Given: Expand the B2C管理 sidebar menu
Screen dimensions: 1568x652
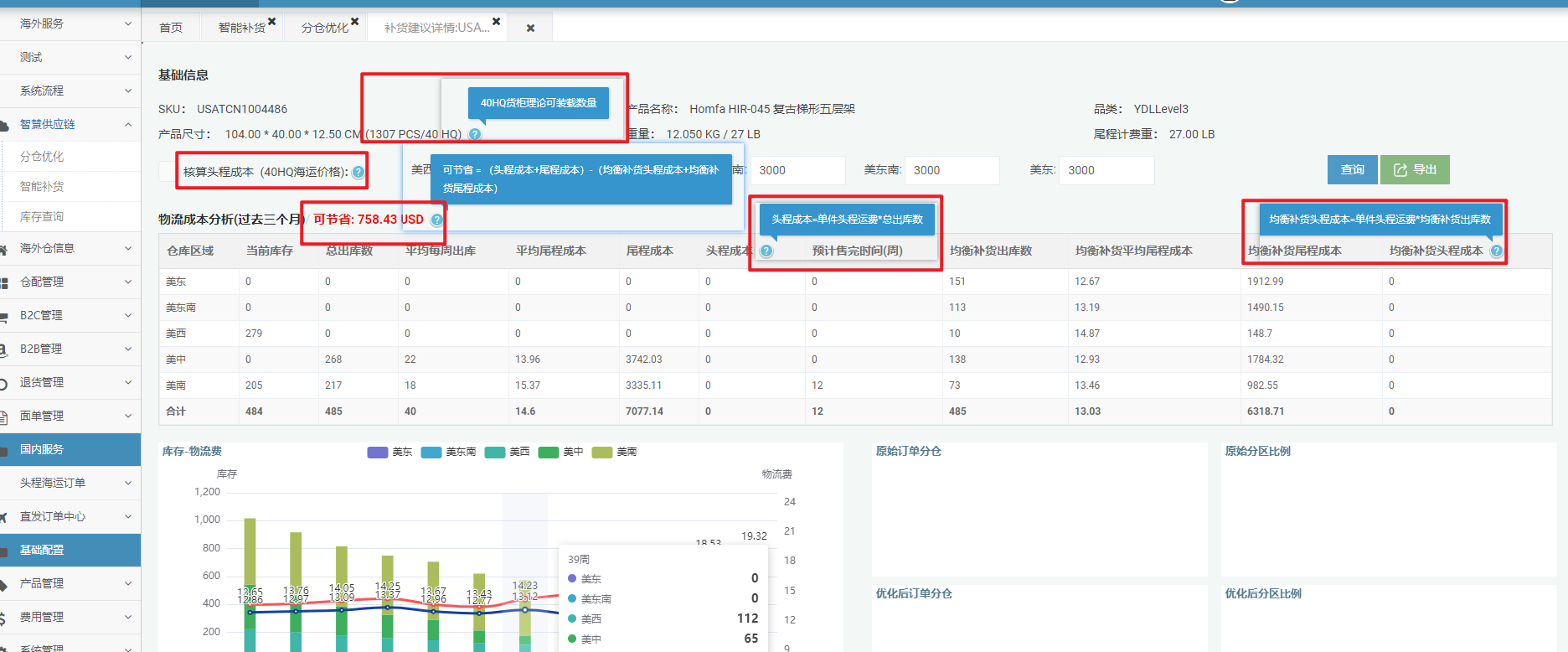Looking at the screenshot, I should (x=70, y=315).
